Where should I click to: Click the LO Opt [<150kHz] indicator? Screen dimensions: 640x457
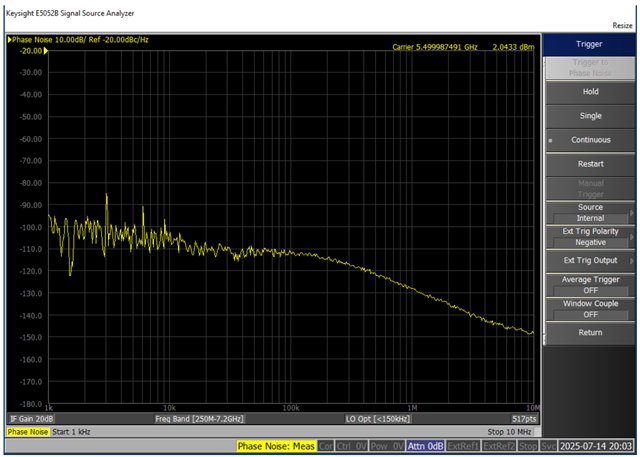[378, 419]
